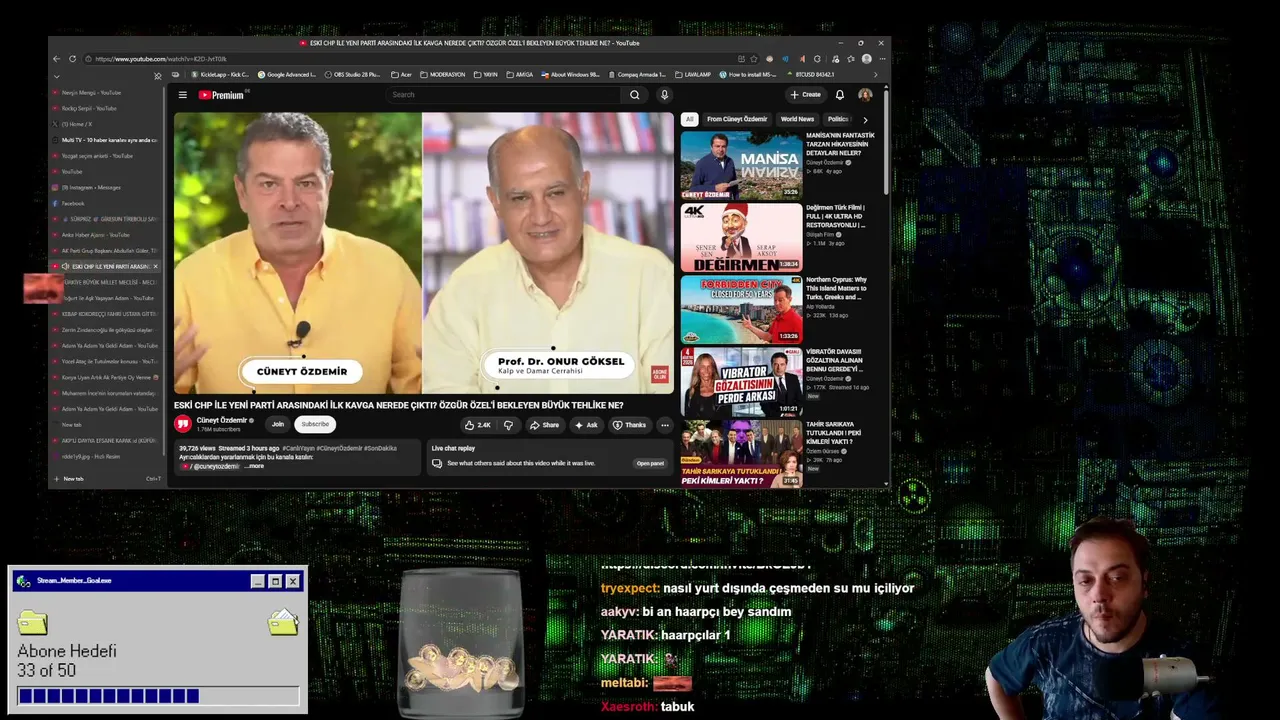Open the live chat replay panel
The image size is (1280, 720).
[650, 463]
